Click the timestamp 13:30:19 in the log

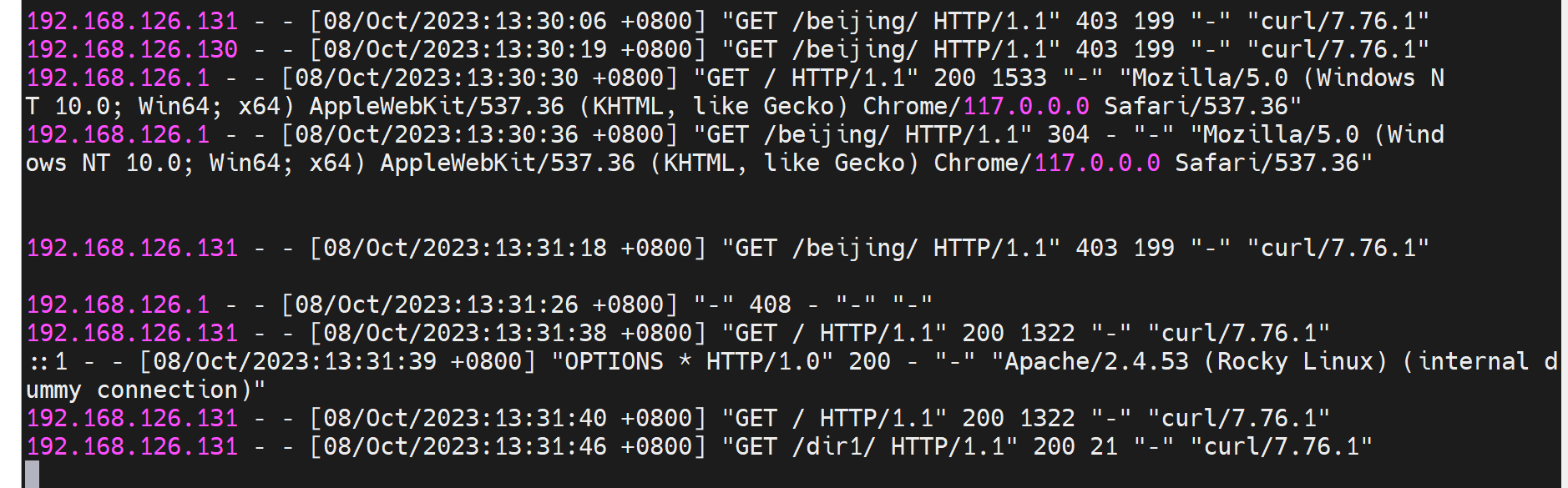(552, 49)
